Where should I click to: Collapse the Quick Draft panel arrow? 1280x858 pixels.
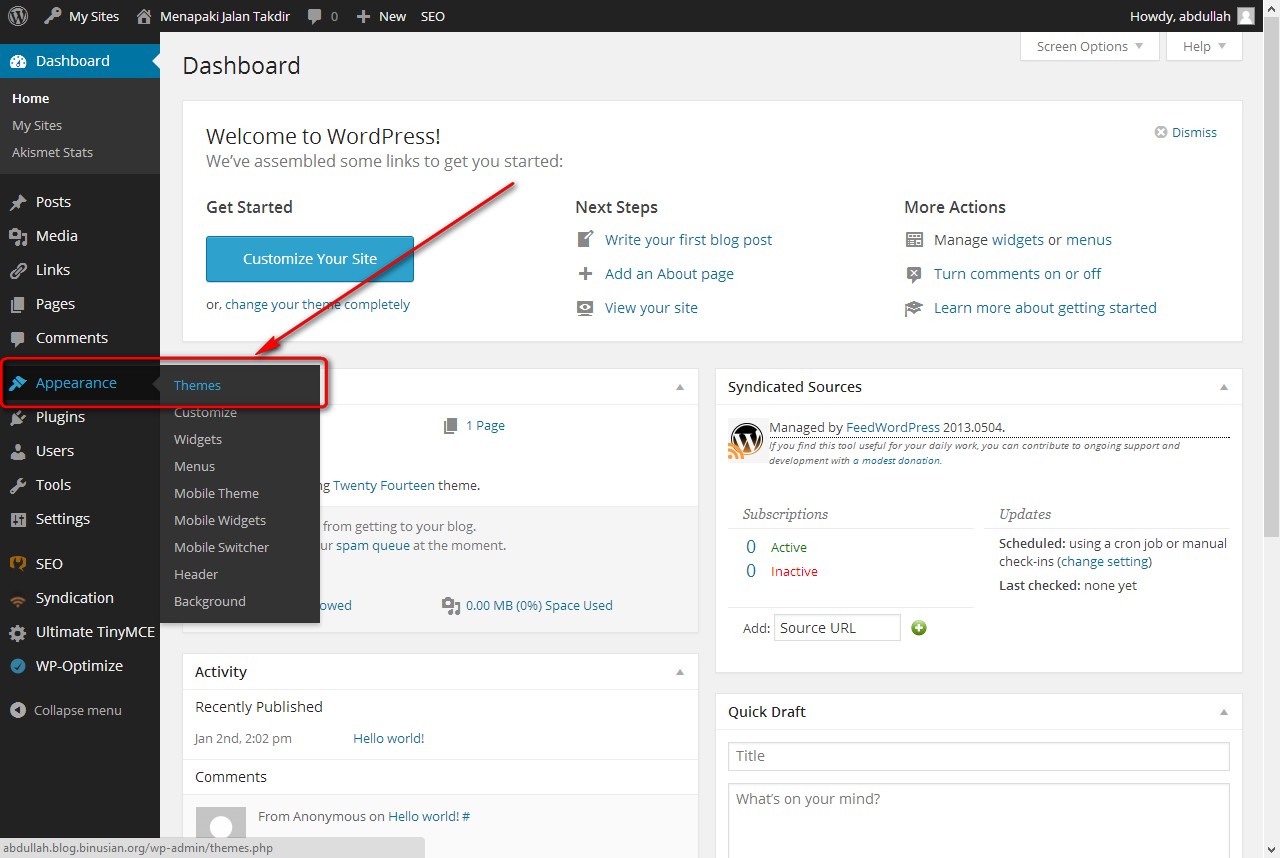tap(1224, 712)
